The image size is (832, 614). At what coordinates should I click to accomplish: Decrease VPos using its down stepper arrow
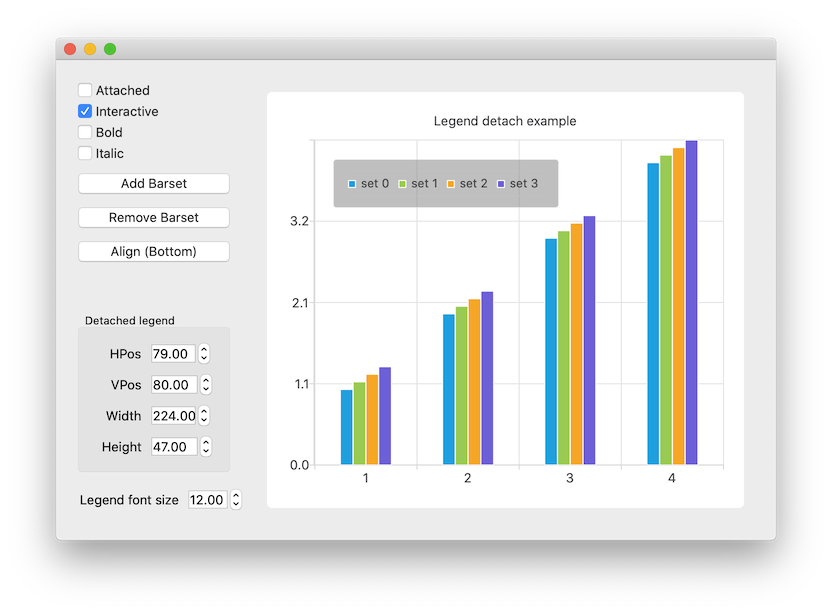(x=203, y=389)
